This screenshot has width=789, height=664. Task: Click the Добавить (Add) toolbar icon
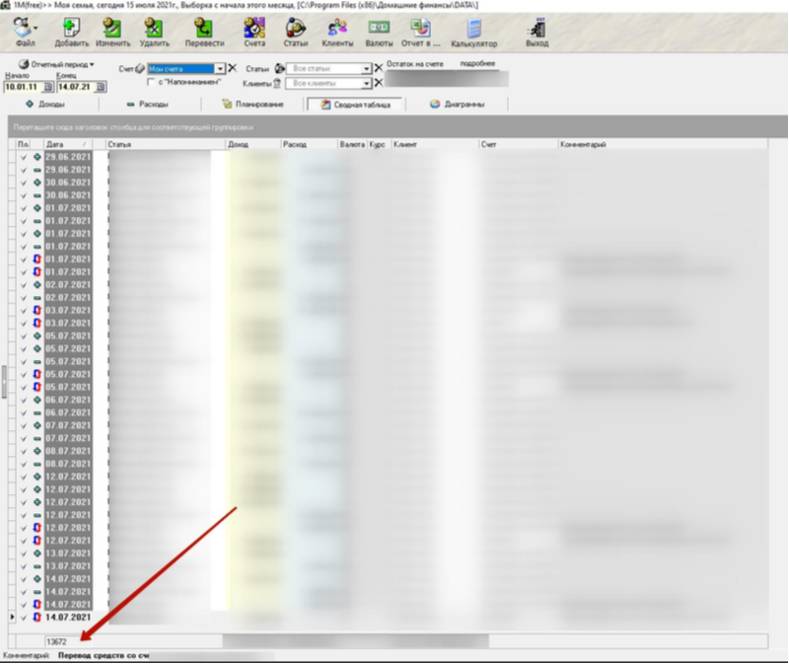click(71, 30)
